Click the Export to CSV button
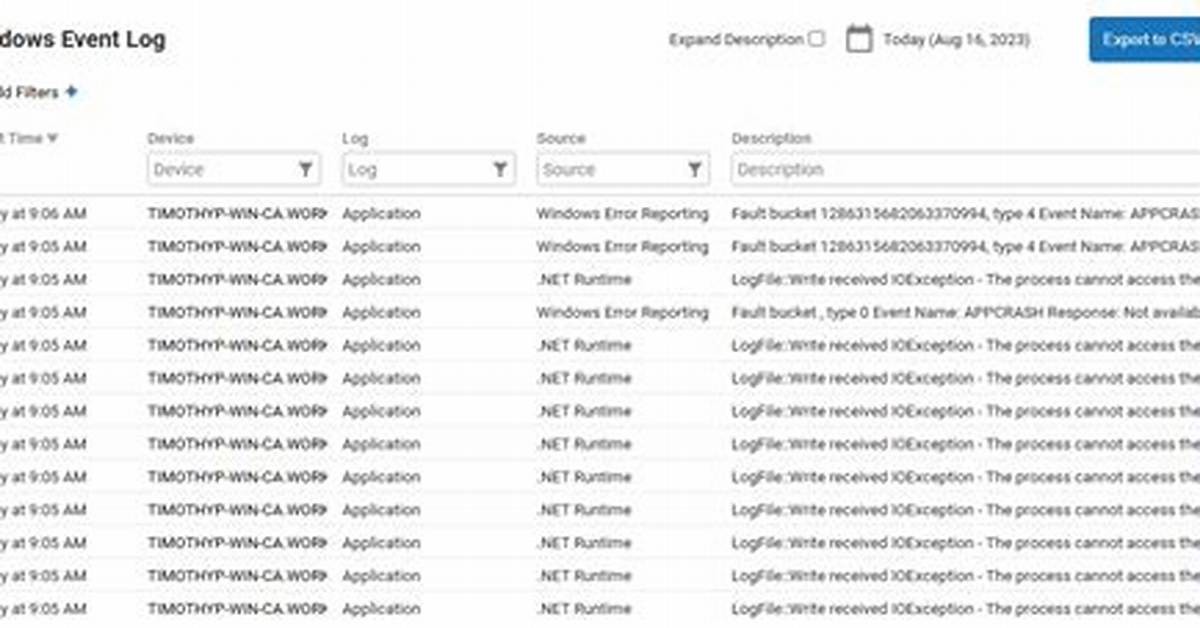 [x=1145, y=40]
